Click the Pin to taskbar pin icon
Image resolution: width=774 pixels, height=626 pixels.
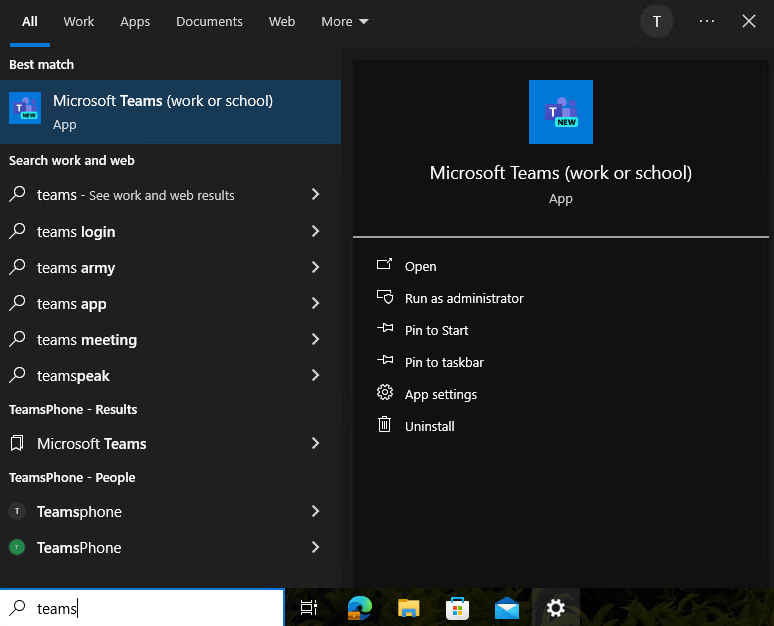point(385,360)
